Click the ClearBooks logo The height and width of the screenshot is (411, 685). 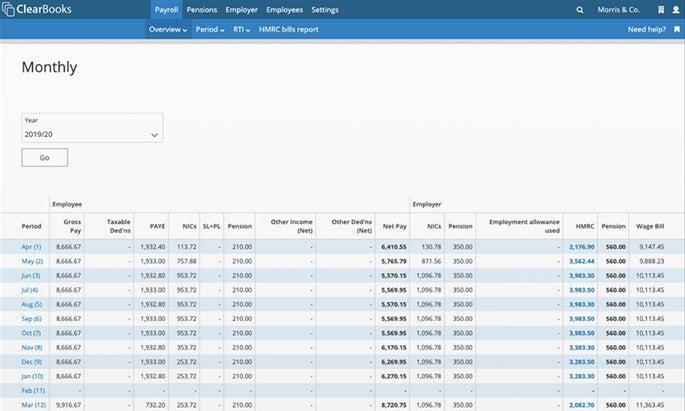(x=37, y=10)
